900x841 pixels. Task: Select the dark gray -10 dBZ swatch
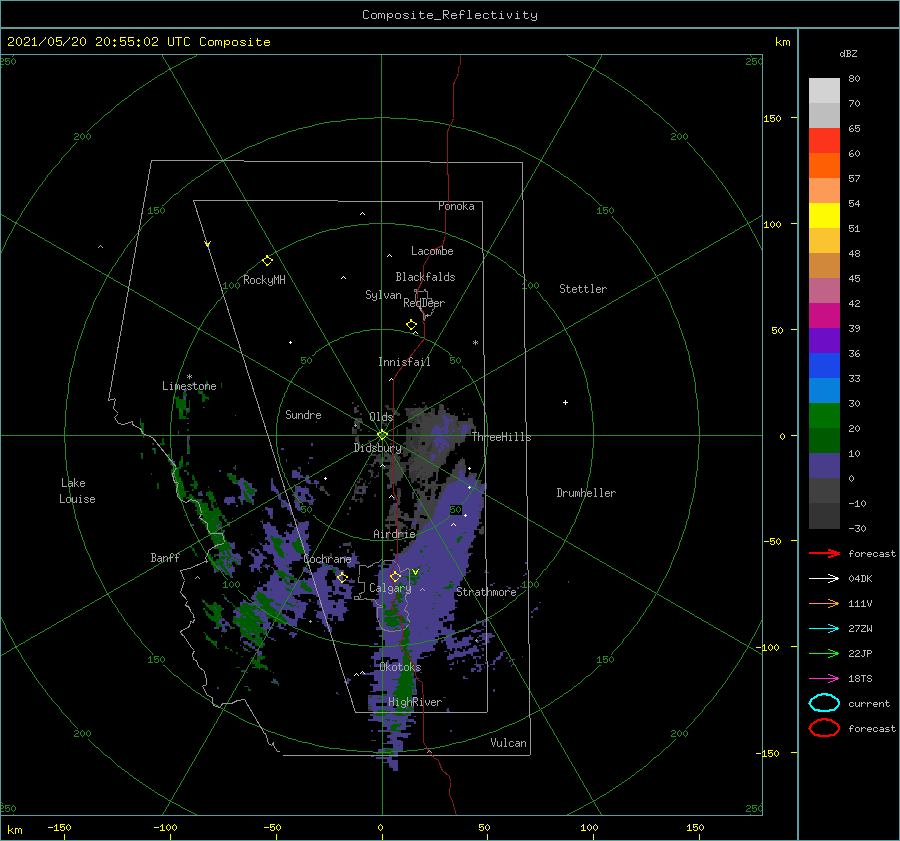(824, 516)
